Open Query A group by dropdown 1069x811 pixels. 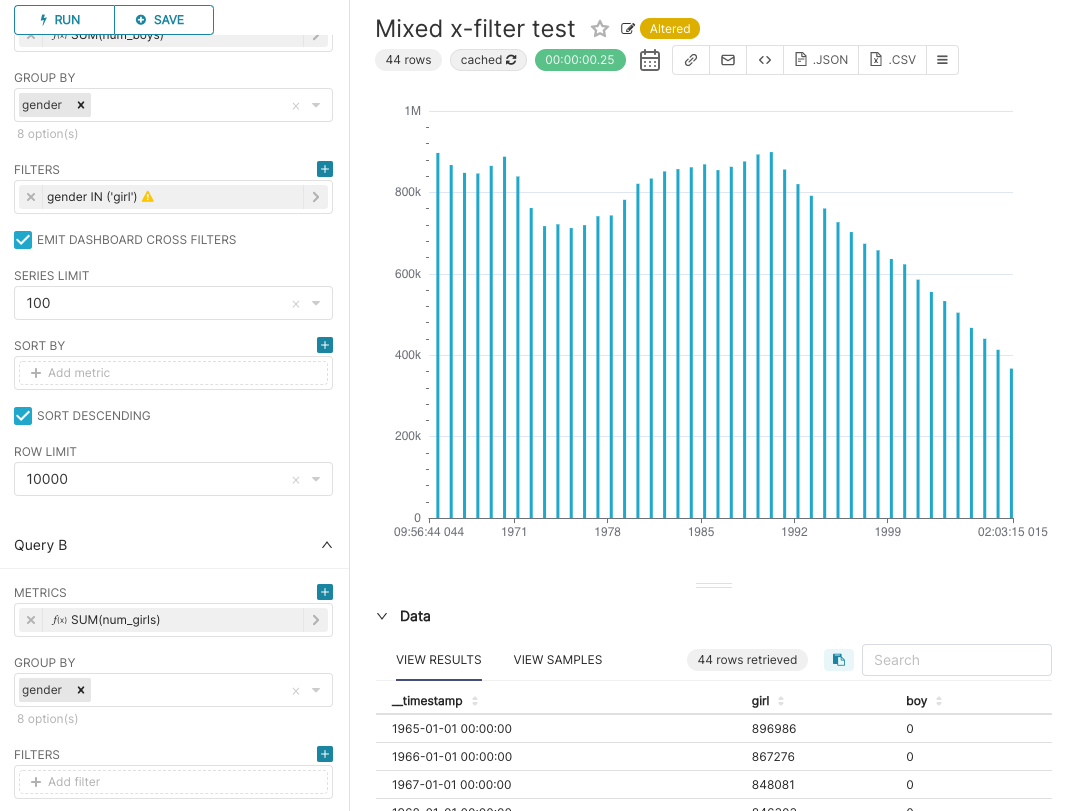pos(316,105)
